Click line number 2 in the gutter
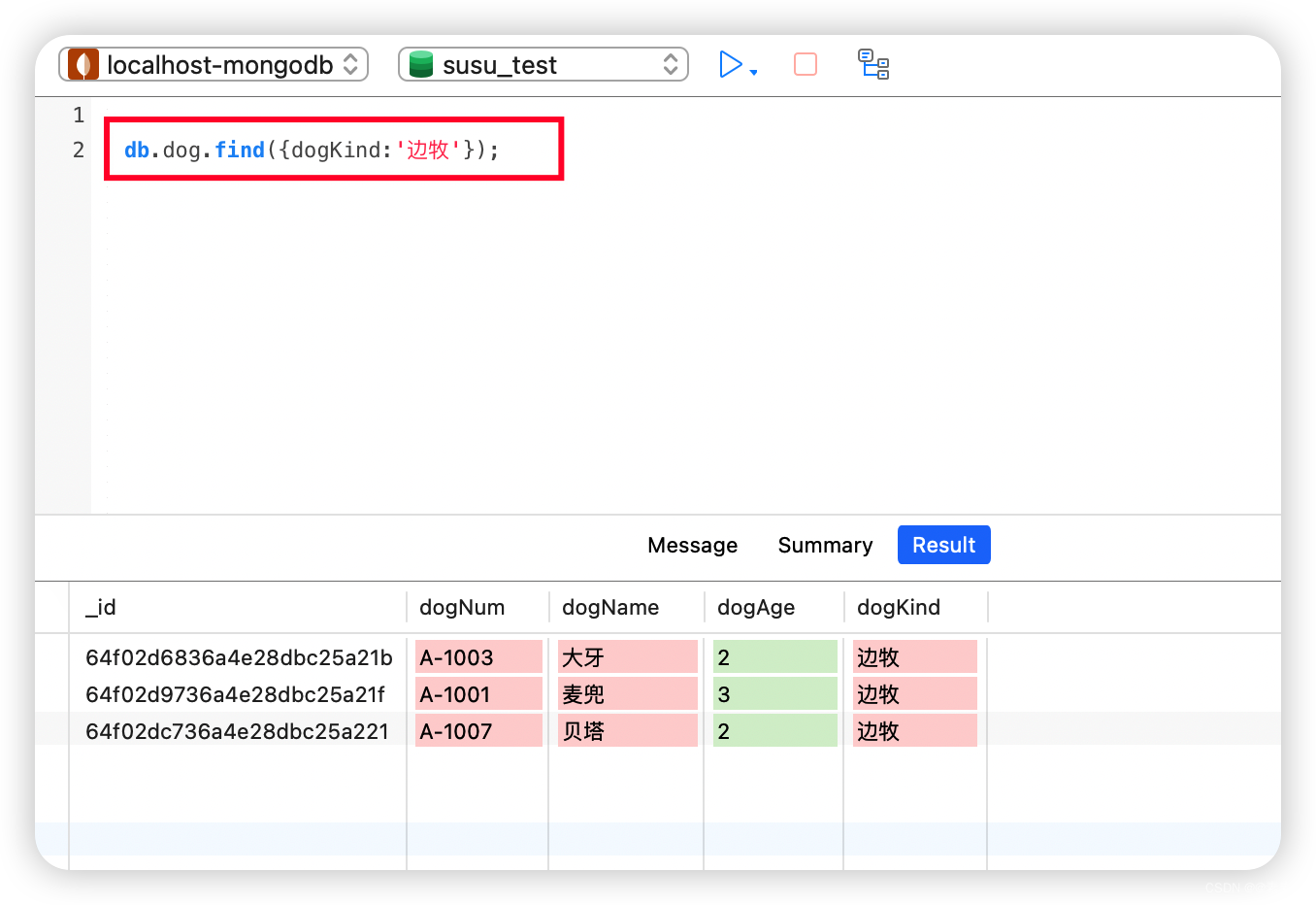1316x905 pixels. 79,150
